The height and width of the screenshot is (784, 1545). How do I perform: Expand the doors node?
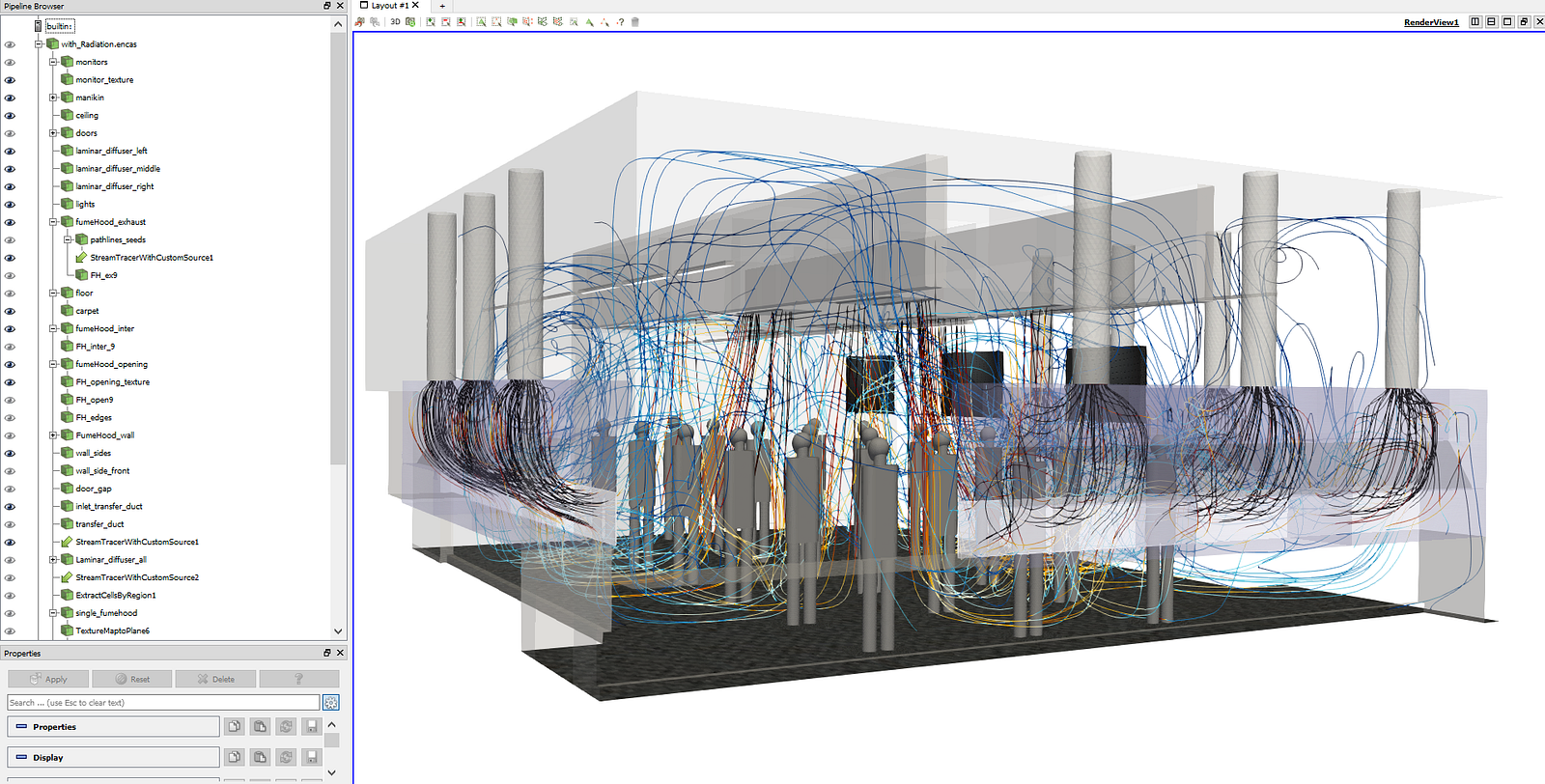click(x=53, y=133)
